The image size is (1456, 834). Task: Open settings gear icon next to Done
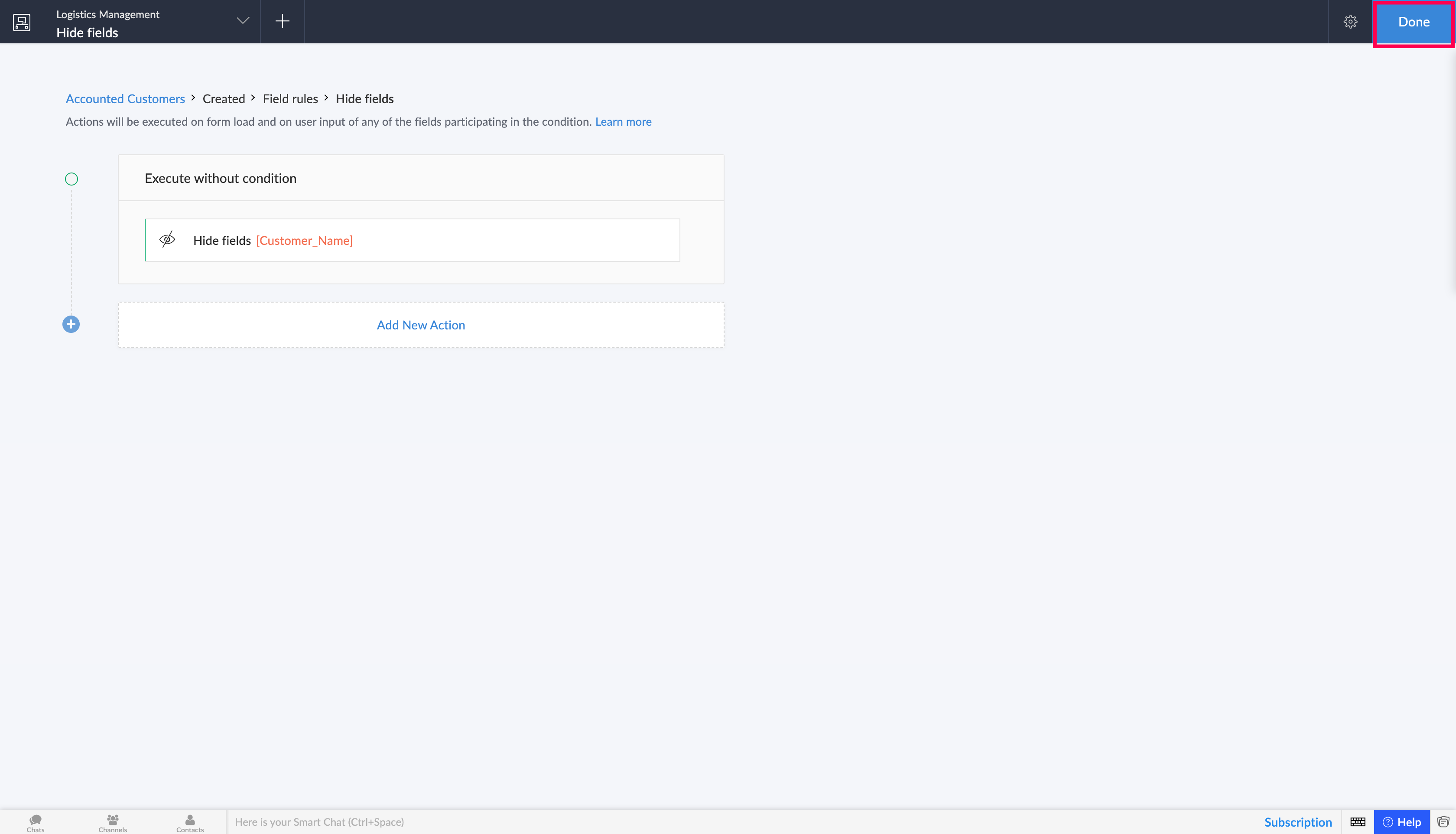coord(1350,22)
